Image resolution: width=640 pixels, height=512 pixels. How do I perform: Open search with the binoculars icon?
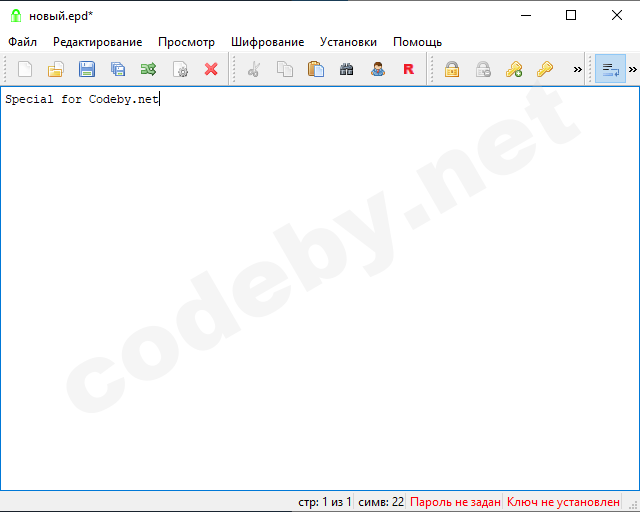tap(347, 69)
